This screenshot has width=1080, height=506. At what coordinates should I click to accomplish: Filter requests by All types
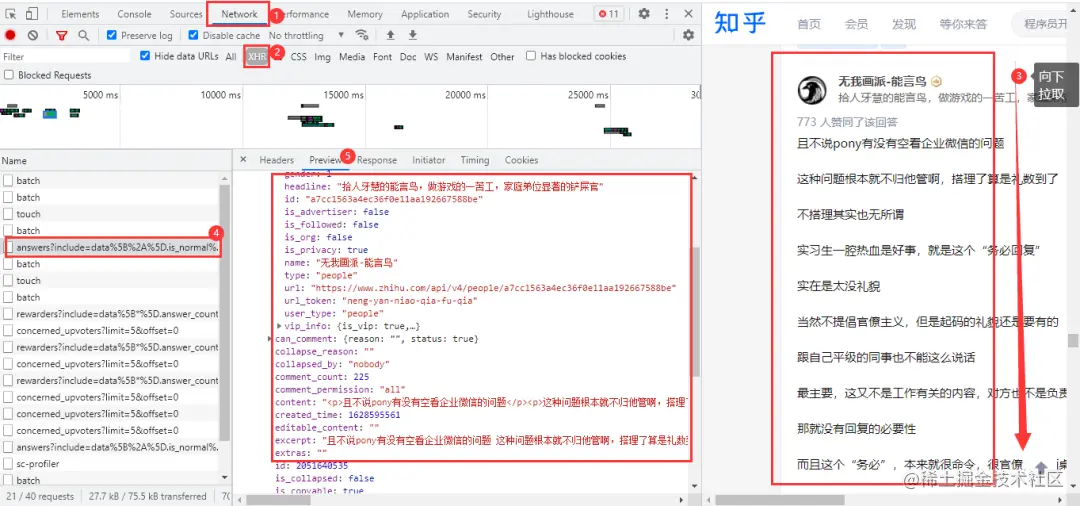(231, 56)
